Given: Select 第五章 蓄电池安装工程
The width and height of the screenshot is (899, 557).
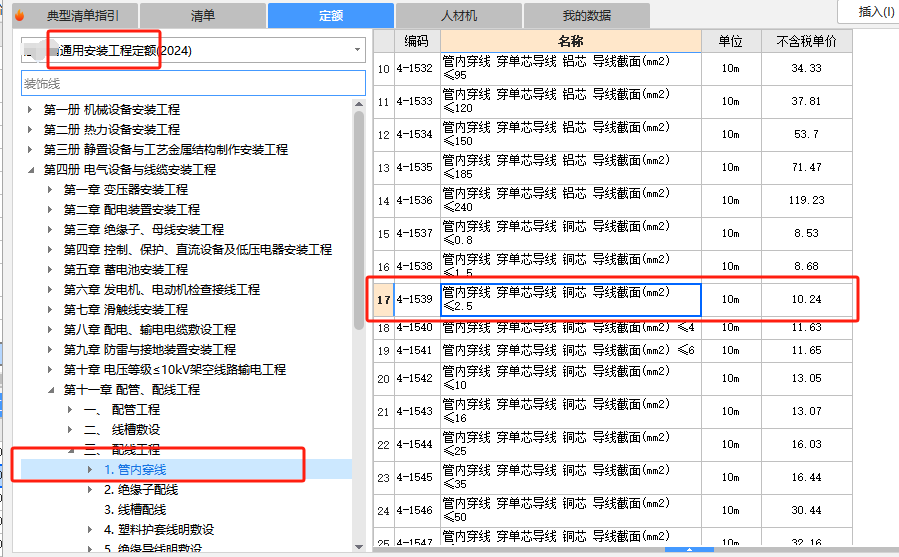Looking at the screenshot, I should tap(126, 270).
